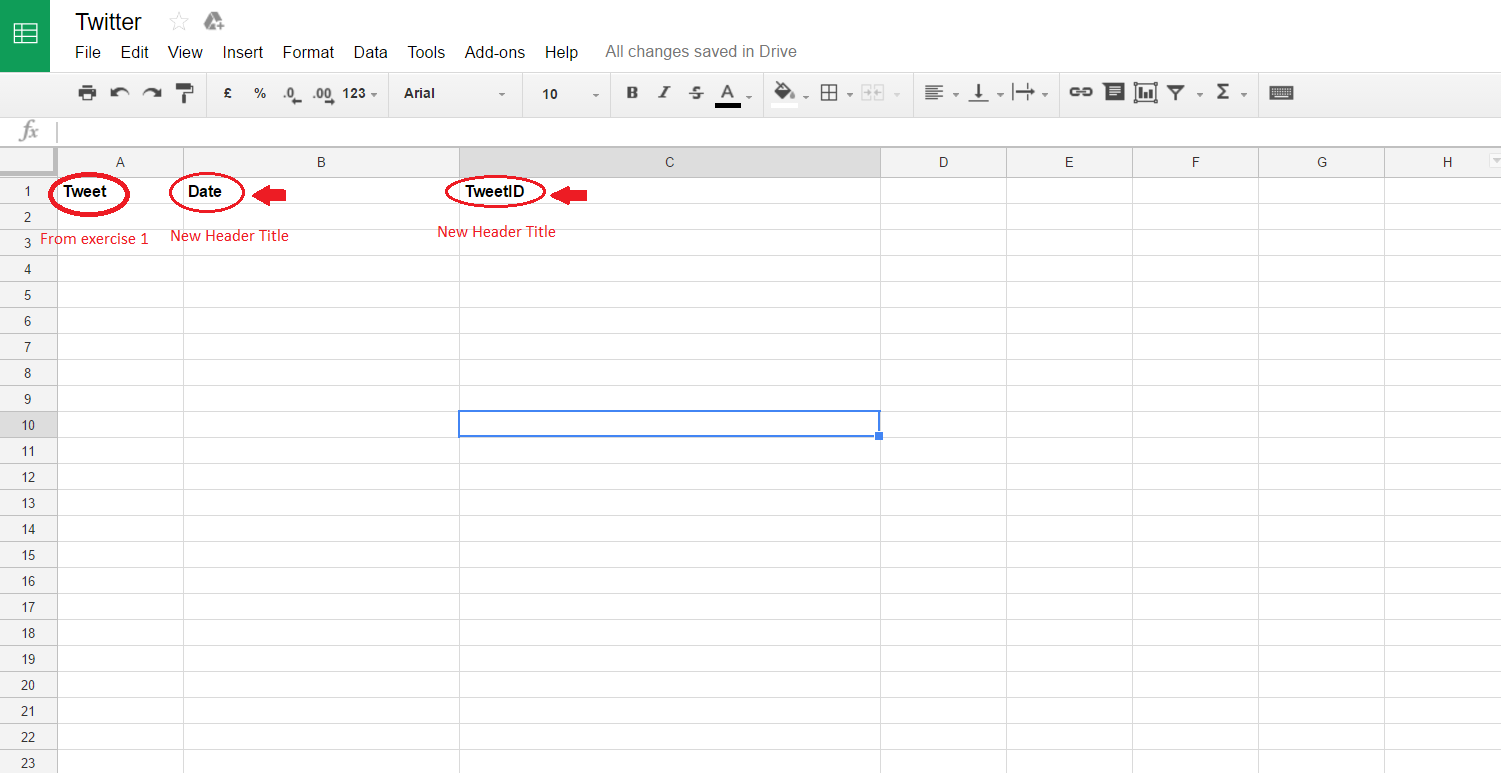Format as currency with pound icon
Viewport: 1501px width, 773px height.
pyautogui.click(x=228, y=93)
